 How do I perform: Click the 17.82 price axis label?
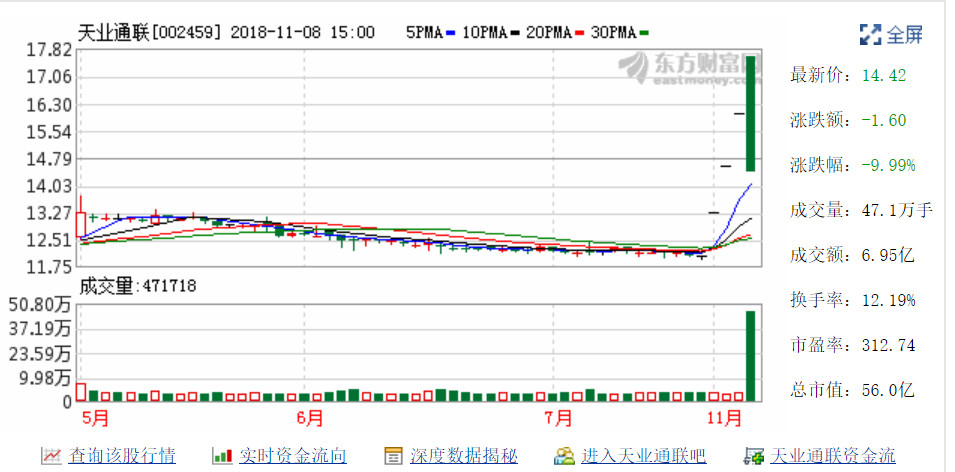click(x=48, y=51)
